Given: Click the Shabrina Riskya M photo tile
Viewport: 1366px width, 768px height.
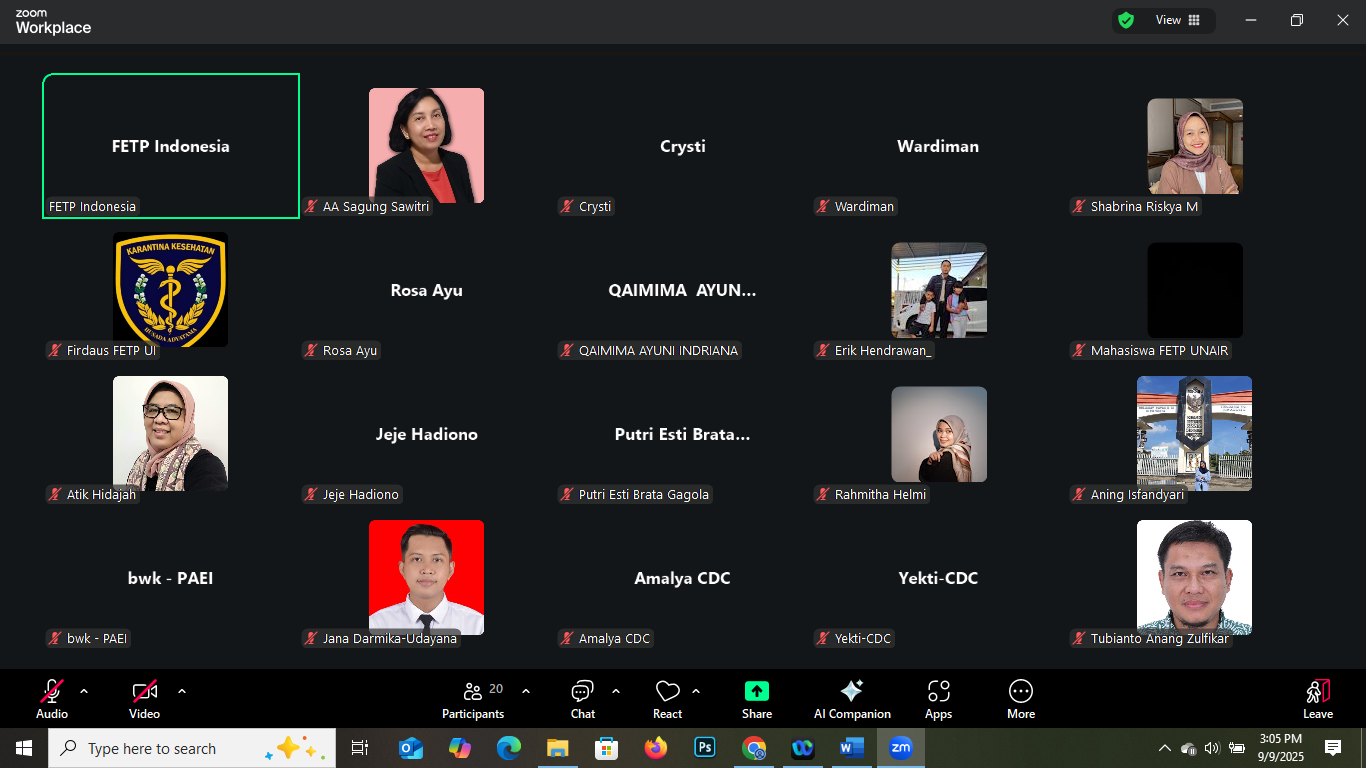Looking at the screenshot, I should [x=1195, y=146].
